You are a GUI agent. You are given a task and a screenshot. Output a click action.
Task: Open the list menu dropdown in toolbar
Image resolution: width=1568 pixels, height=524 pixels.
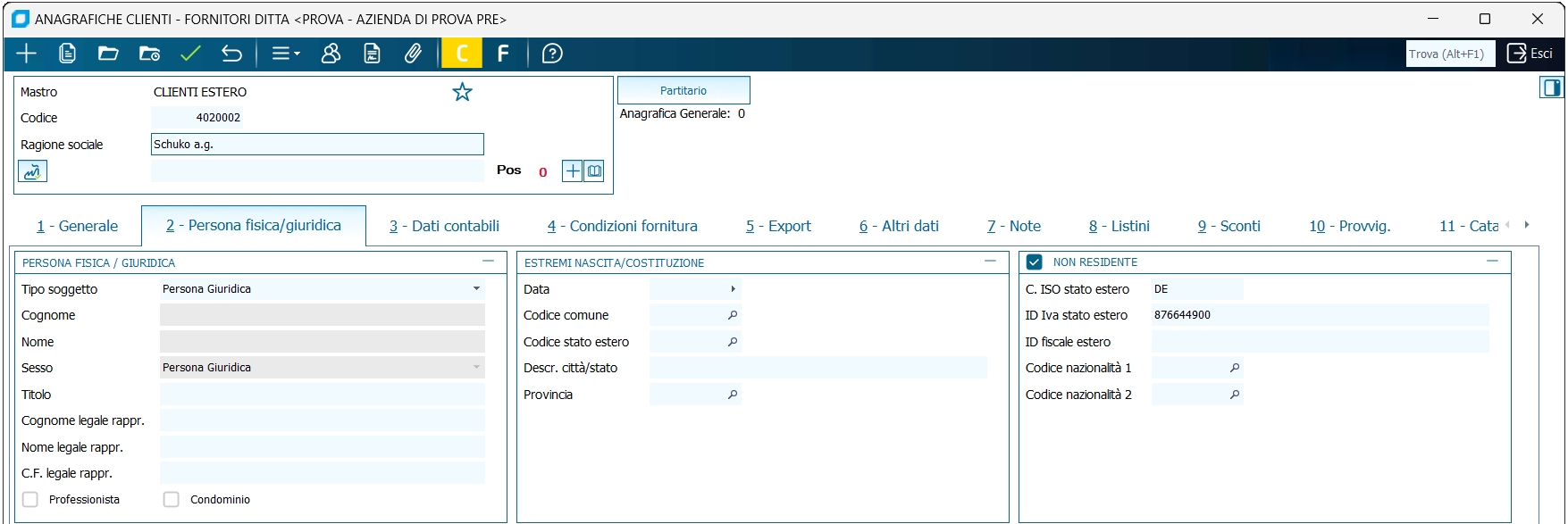pos(286,54)
